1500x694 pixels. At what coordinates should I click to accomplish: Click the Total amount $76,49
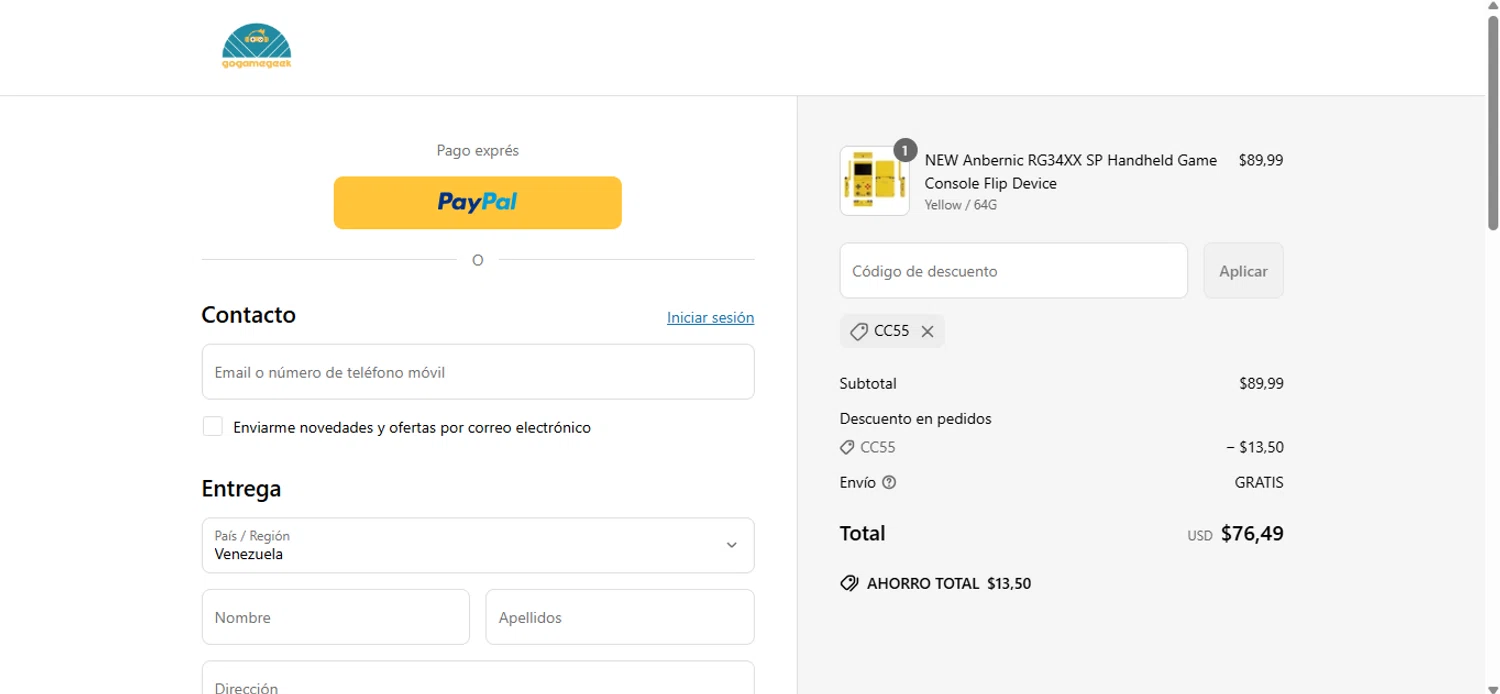coord(1252,534)
